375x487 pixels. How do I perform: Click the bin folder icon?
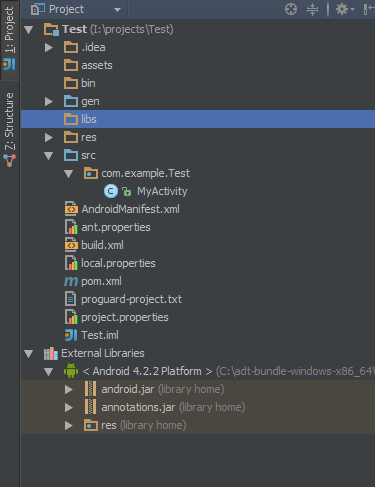[71, 83]
